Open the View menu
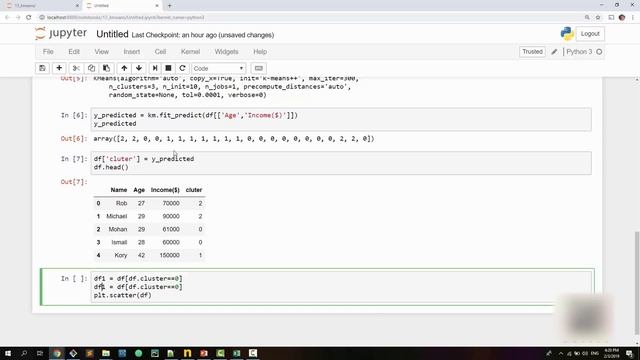This screenshot has width=640, height=360. (x=102, y=52)
